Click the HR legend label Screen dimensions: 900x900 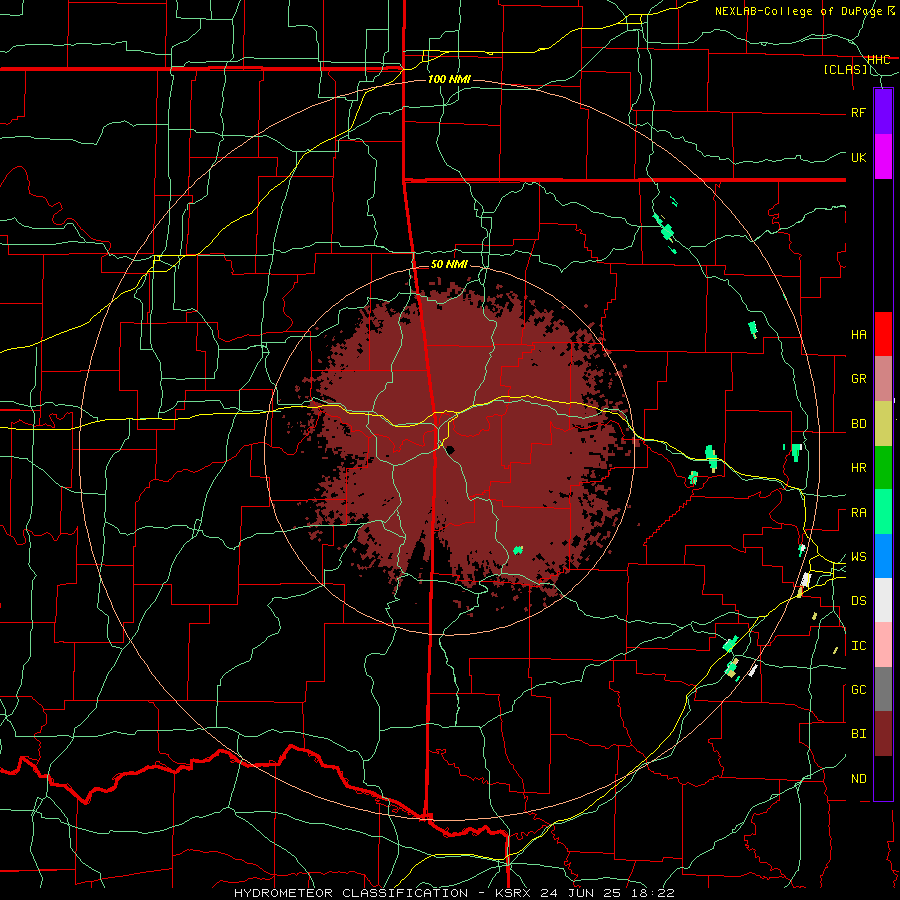(x=859, y=468)
